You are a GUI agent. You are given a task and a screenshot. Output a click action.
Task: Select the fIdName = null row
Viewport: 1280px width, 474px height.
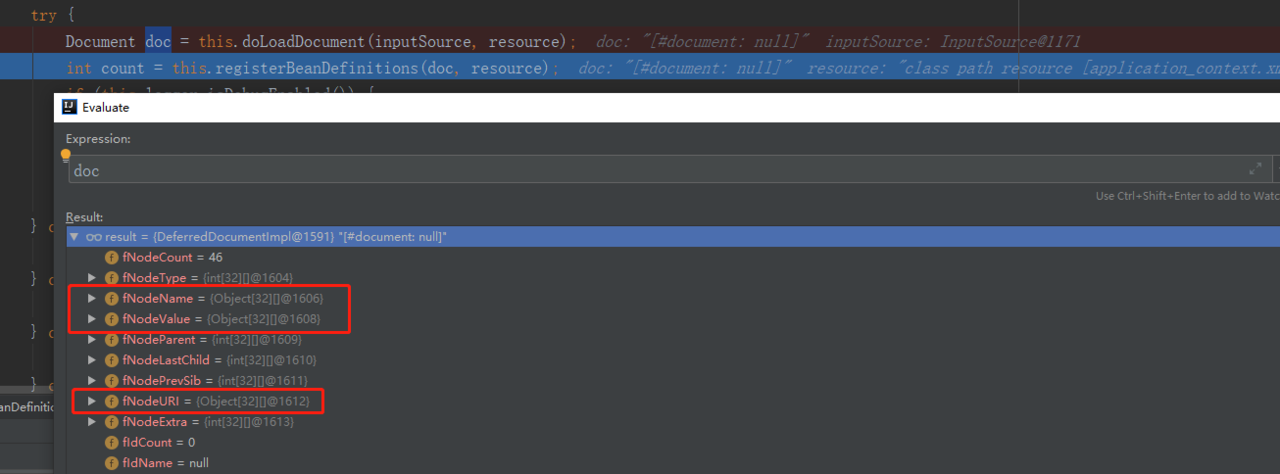pyautogui.click(x=673, y=463)
